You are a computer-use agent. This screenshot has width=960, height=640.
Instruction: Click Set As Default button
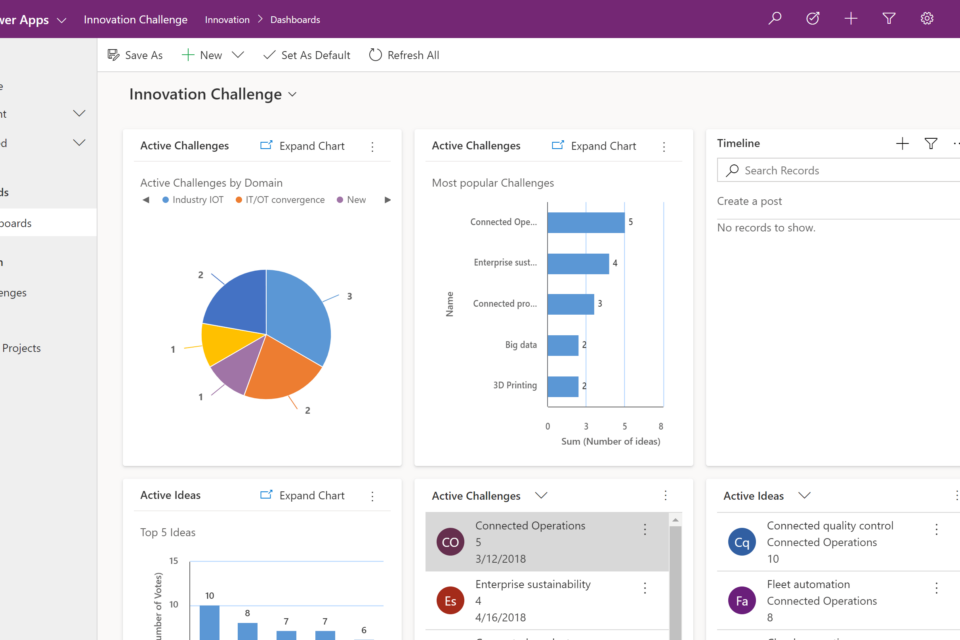[x=306, y=55]
